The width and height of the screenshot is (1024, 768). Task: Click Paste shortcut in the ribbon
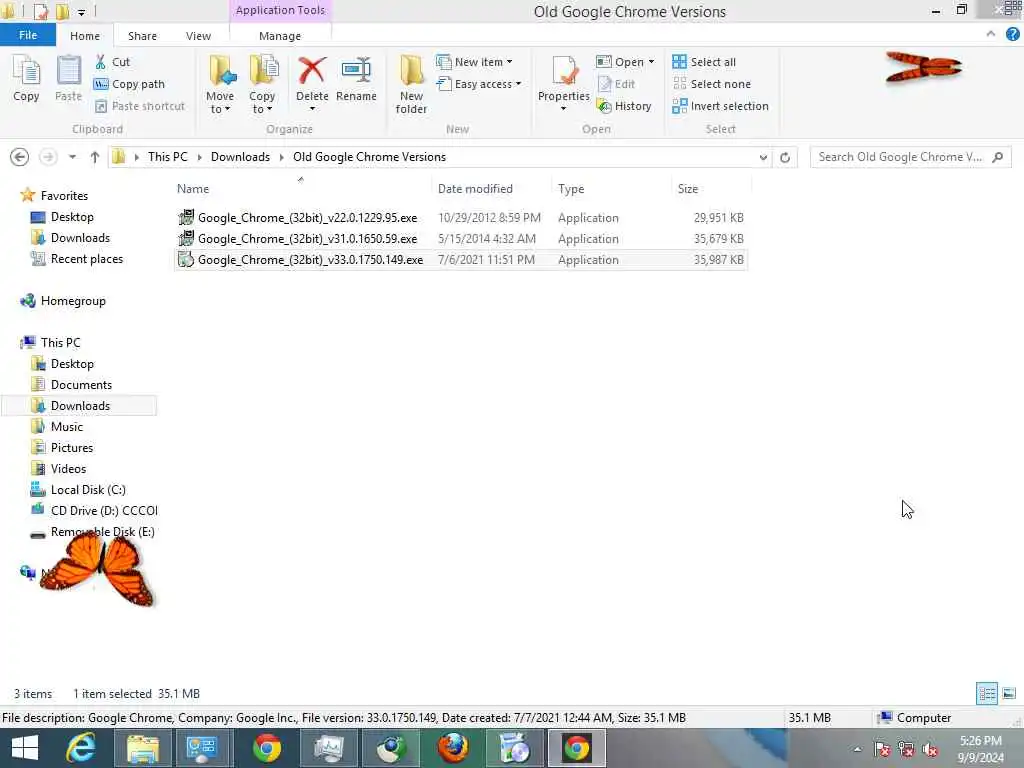coord(140,106)
